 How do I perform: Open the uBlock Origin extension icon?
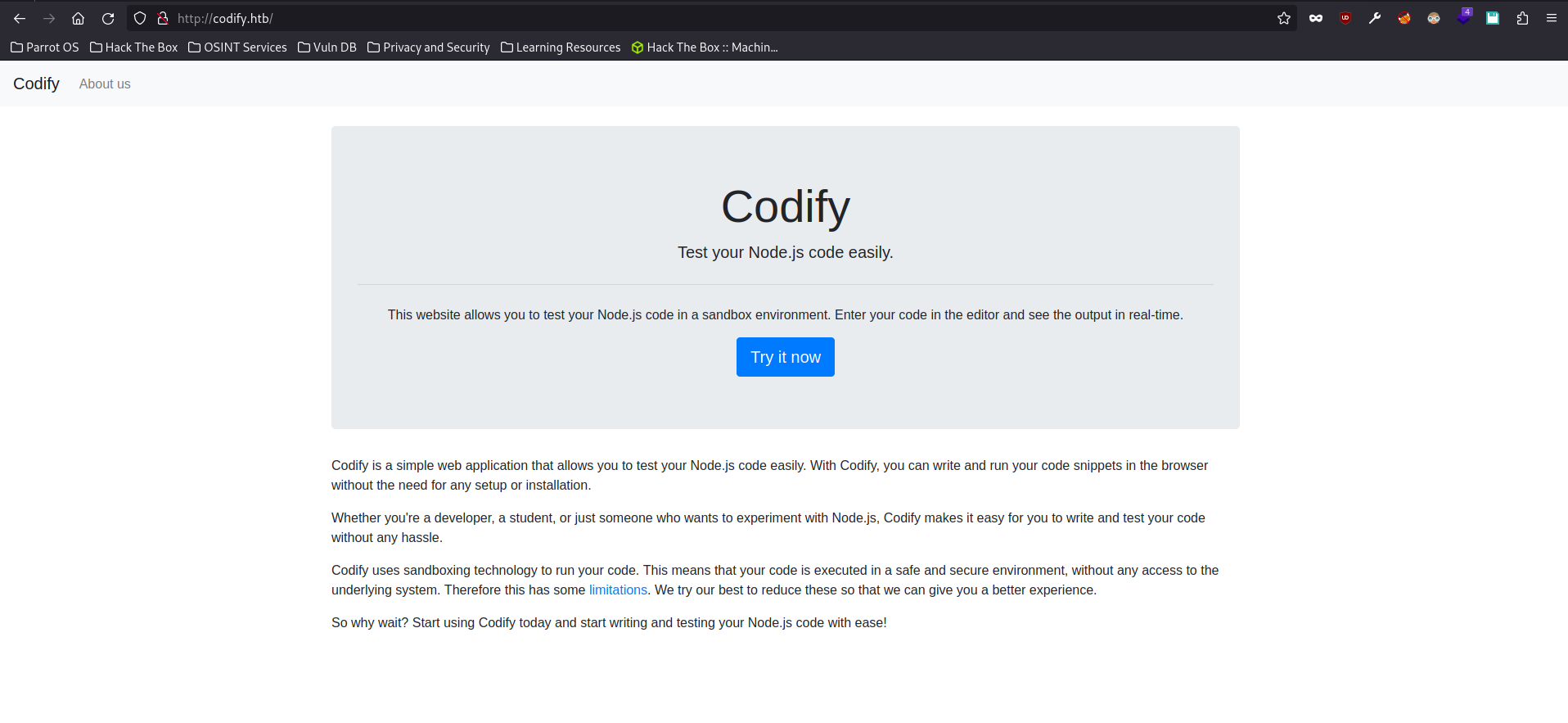1345,18
